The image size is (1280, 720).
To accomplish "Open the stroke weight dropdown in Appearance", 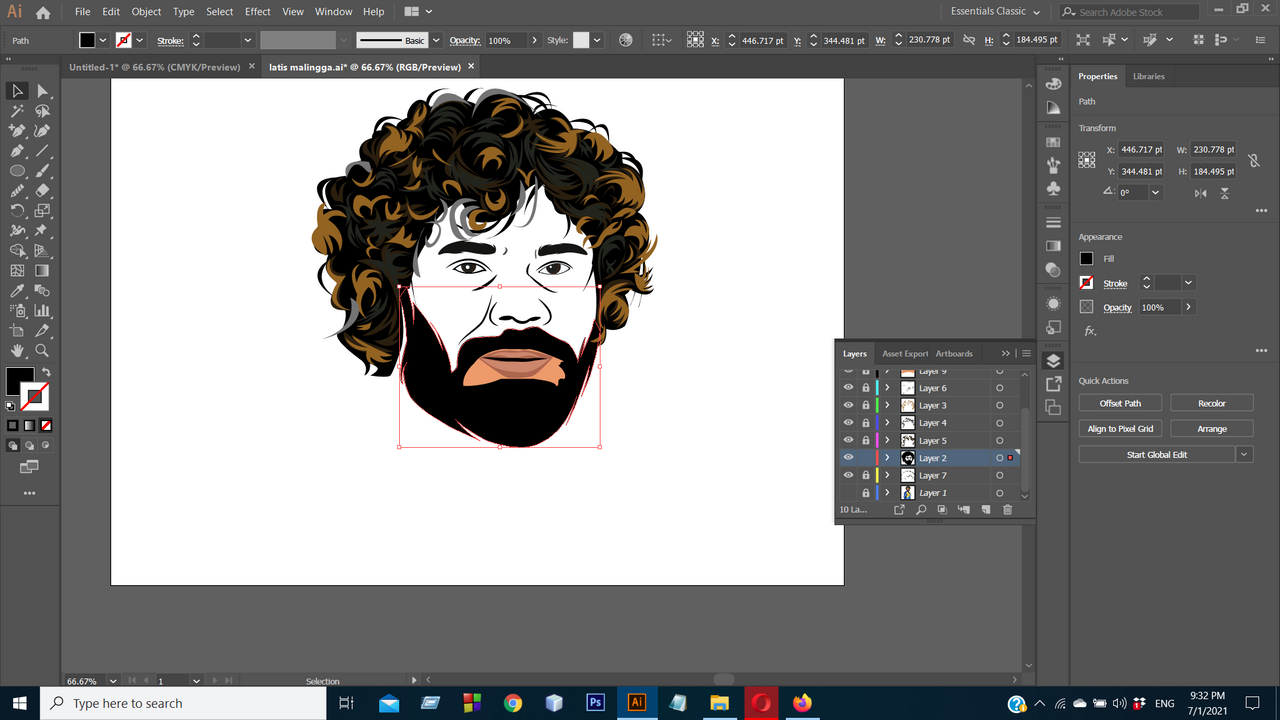I will (x=1188, y=283).
